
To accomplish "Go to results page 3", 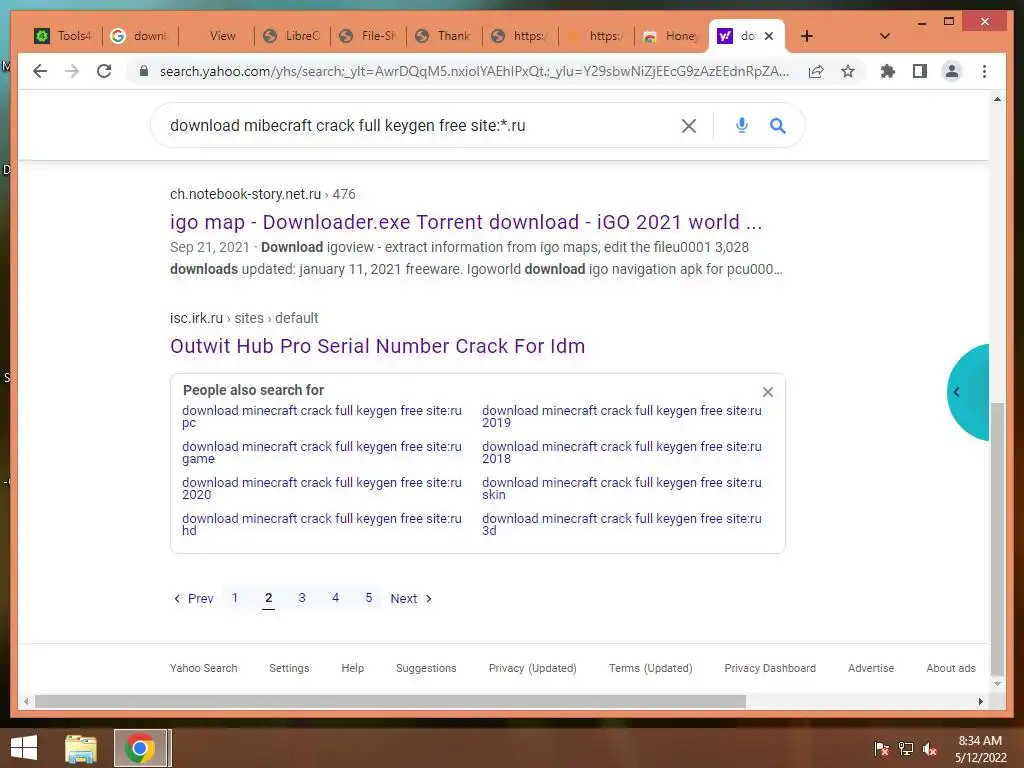I will pyautogui.click(x=302, y=598).
